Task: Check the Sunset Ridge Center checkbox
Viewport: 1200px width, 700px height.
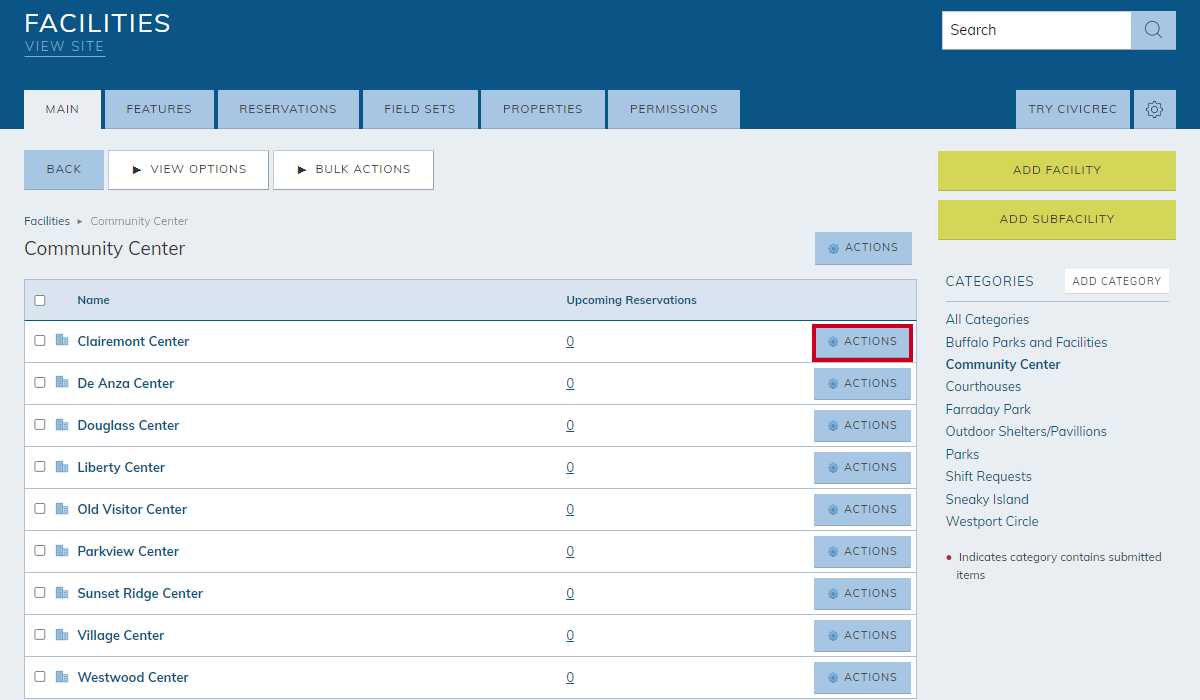Action: click(40, 592)
